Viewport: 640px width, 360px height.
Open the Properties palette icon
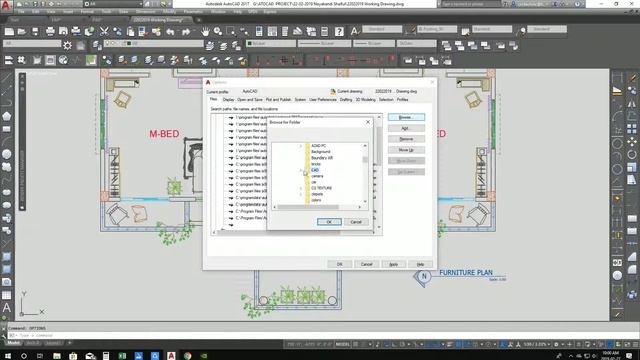point(259,31)
